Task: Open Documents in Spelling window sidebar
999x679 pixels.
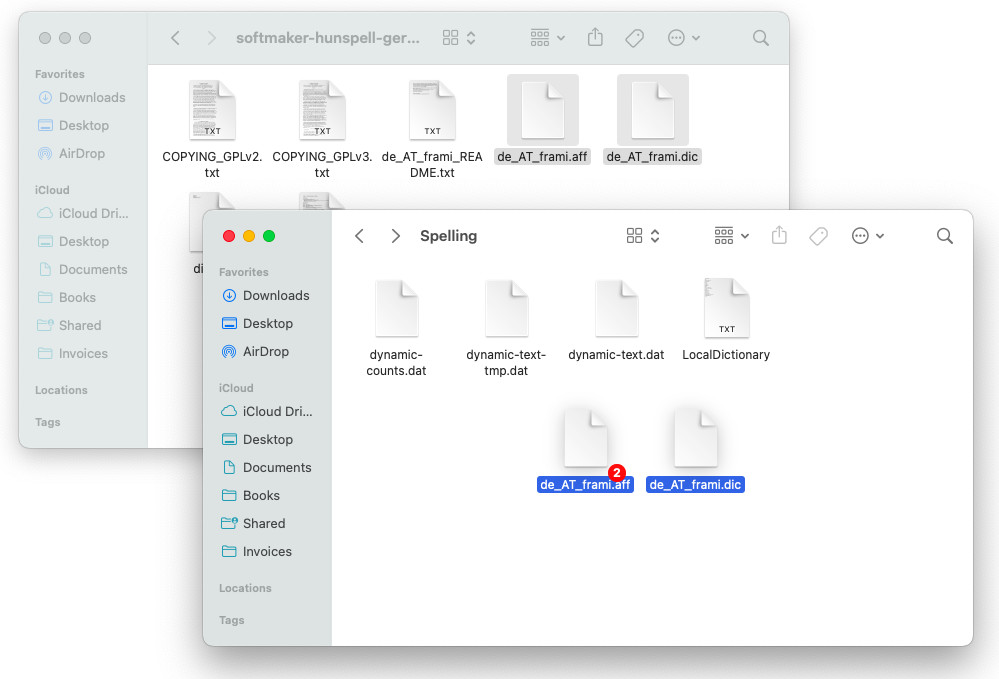Action: pyautogui.click(x=266, y=468)
